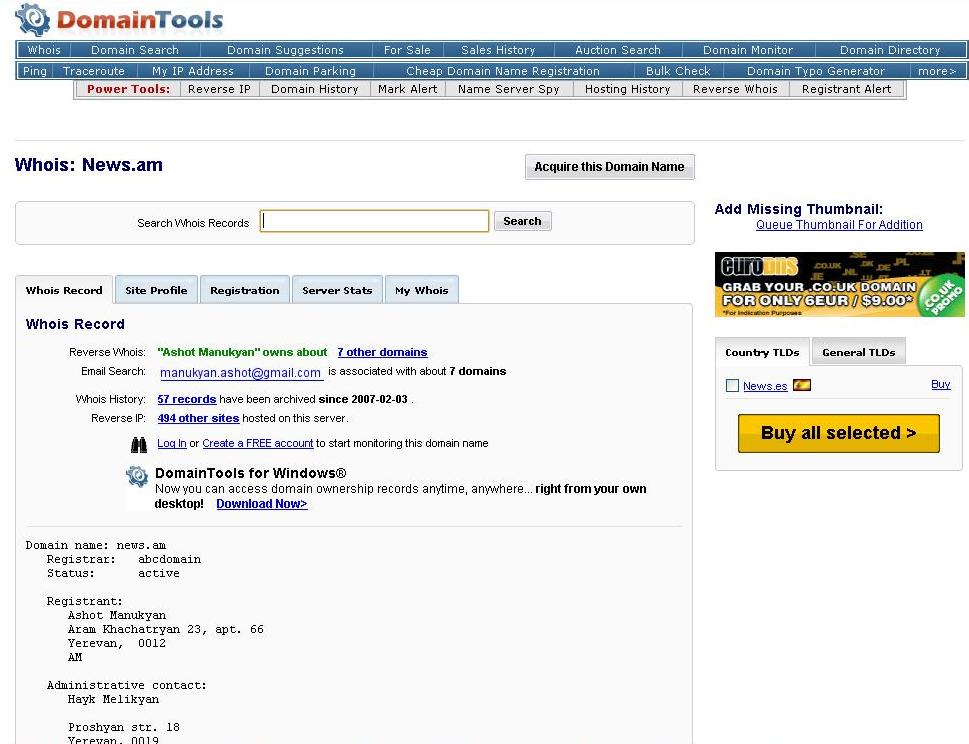
Task: Switch to the My Whois tab
Action: (421, 290)
